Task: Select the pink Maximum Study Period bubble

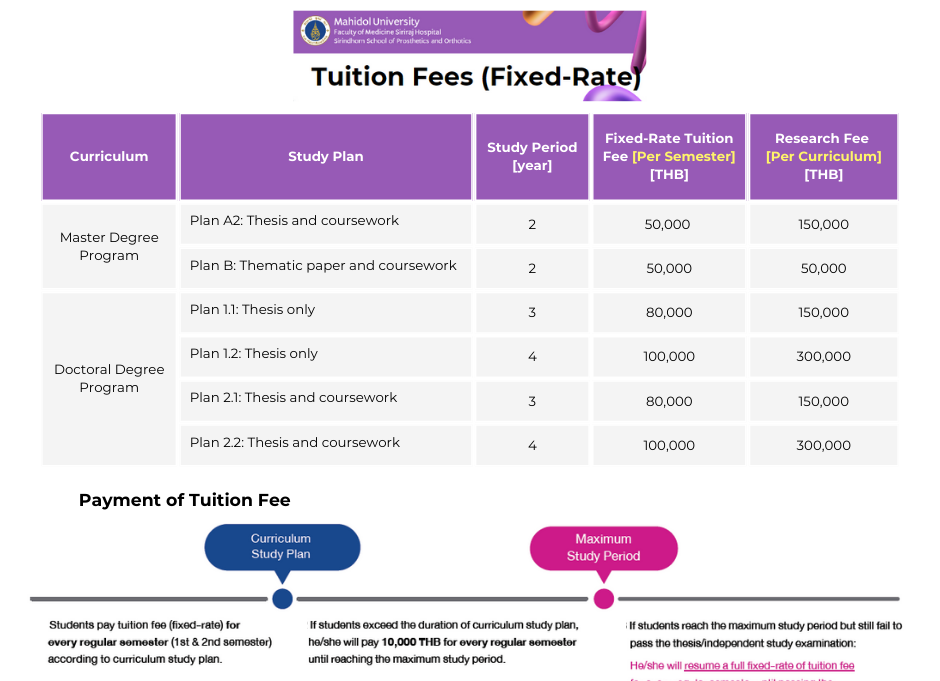Action: tap(603, 547)
